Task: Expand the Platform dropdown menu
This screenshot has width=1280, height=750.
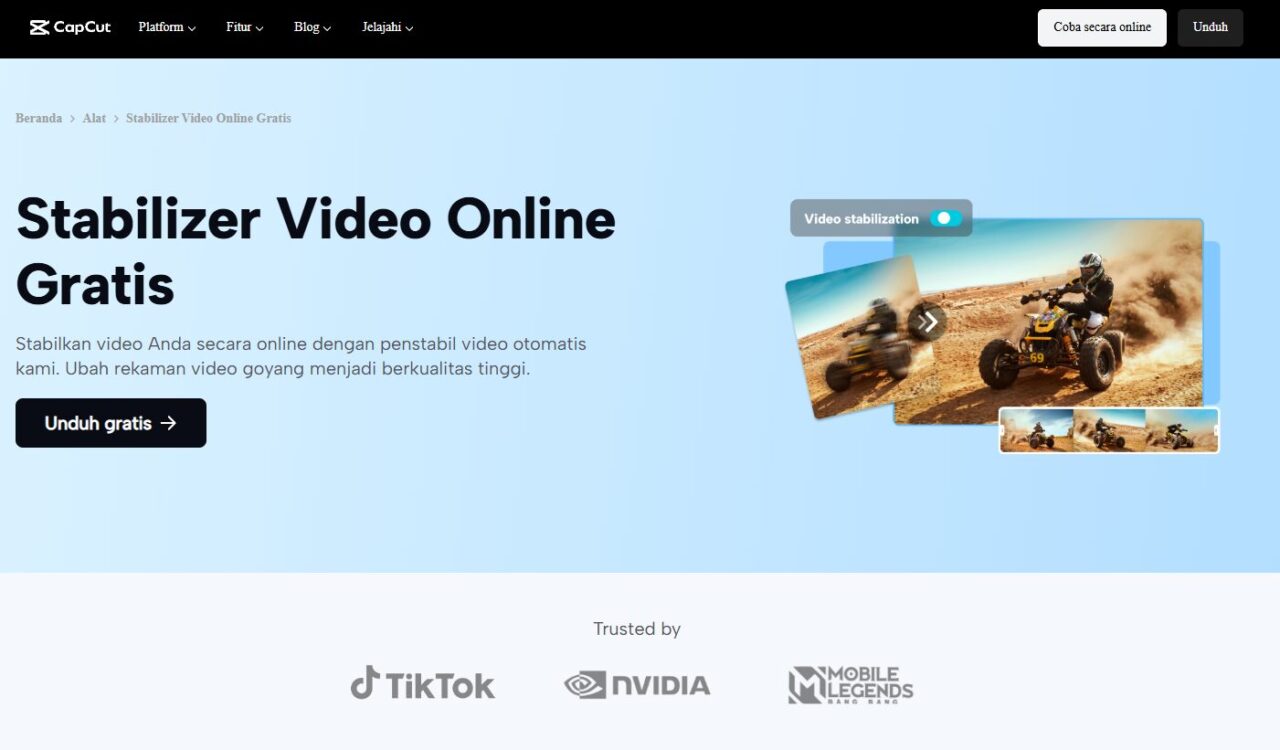Action: coord(167,27)
